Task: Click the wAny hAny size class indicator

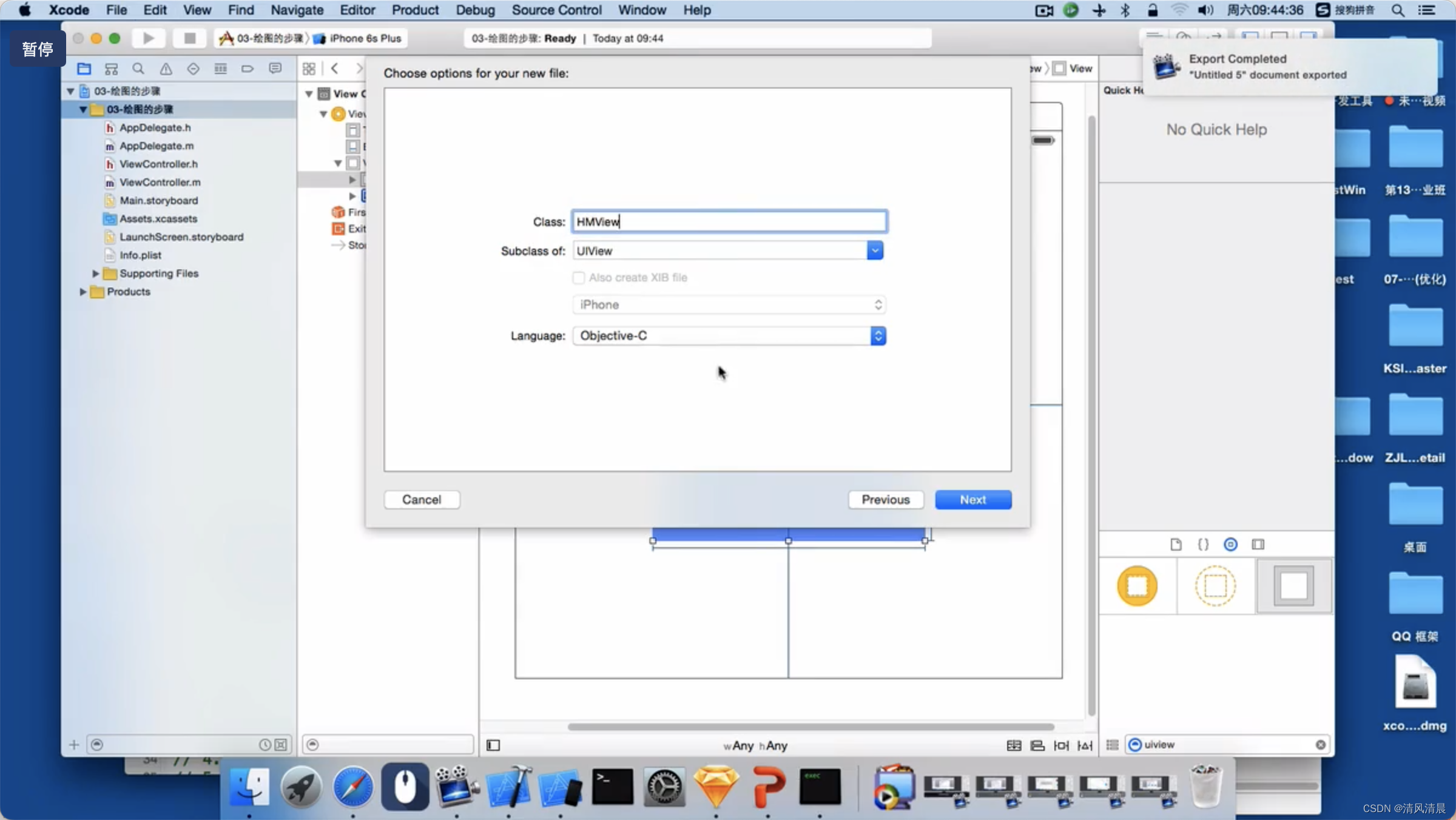Action: [x=751, y=745]
